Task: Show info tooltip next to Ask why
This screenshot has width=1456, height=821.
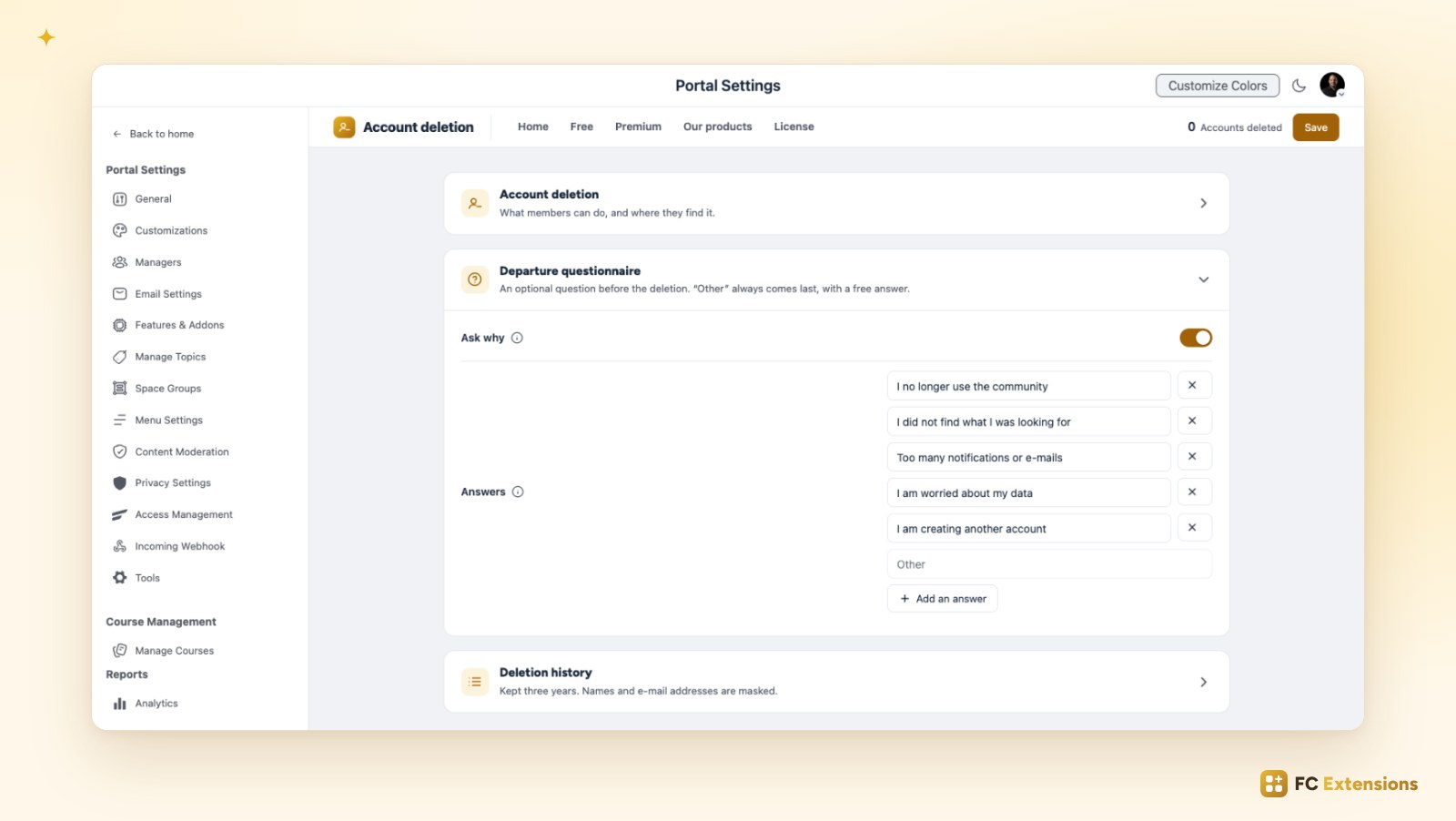Action: pos(517,338)
